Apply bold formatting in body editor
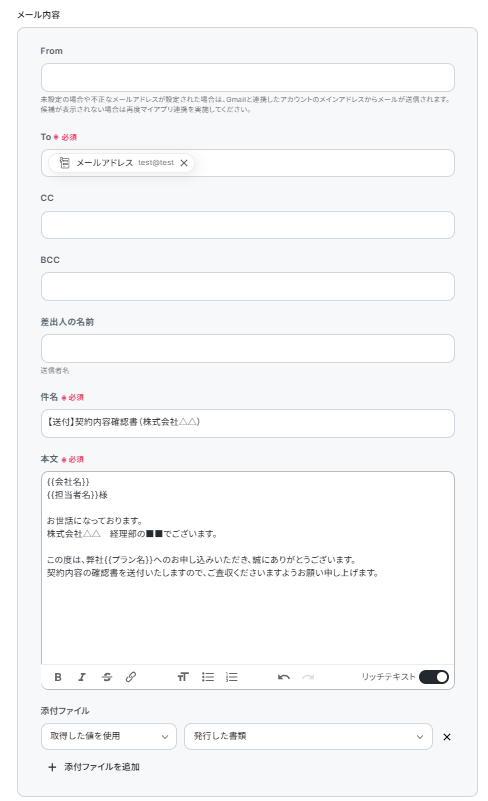This screenshot has width=488, height=801. [x=58, y=677]
